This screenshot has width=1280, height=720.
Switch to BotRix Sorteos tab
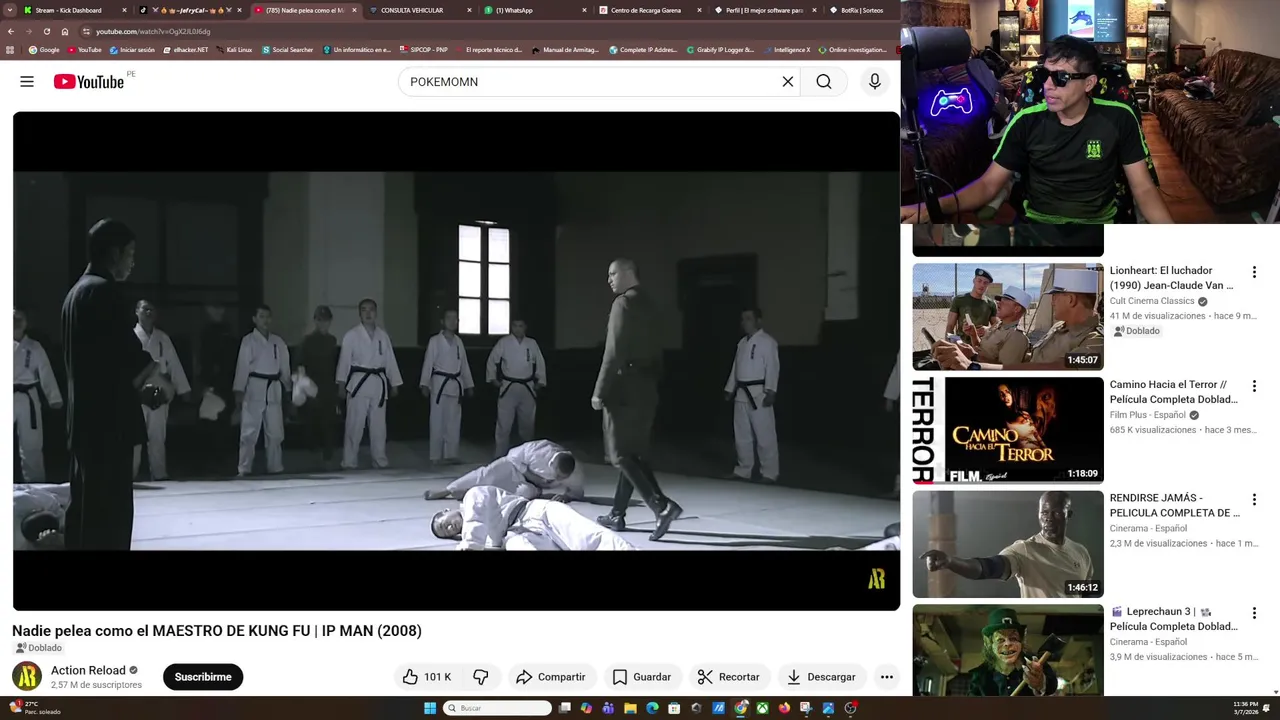click(861, 10)
